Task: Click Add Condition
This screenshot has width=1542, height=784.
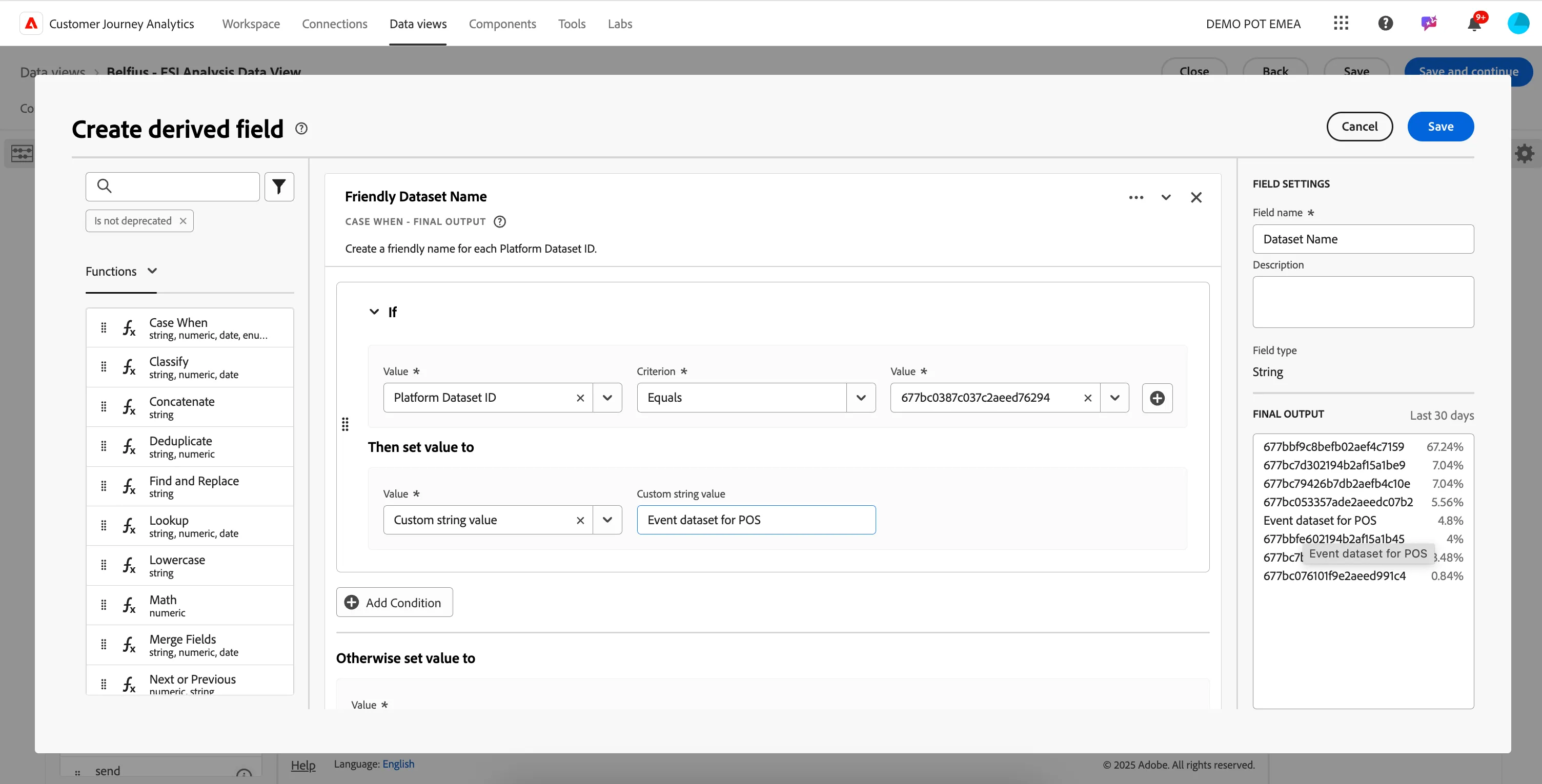Action: coord(395,603)
